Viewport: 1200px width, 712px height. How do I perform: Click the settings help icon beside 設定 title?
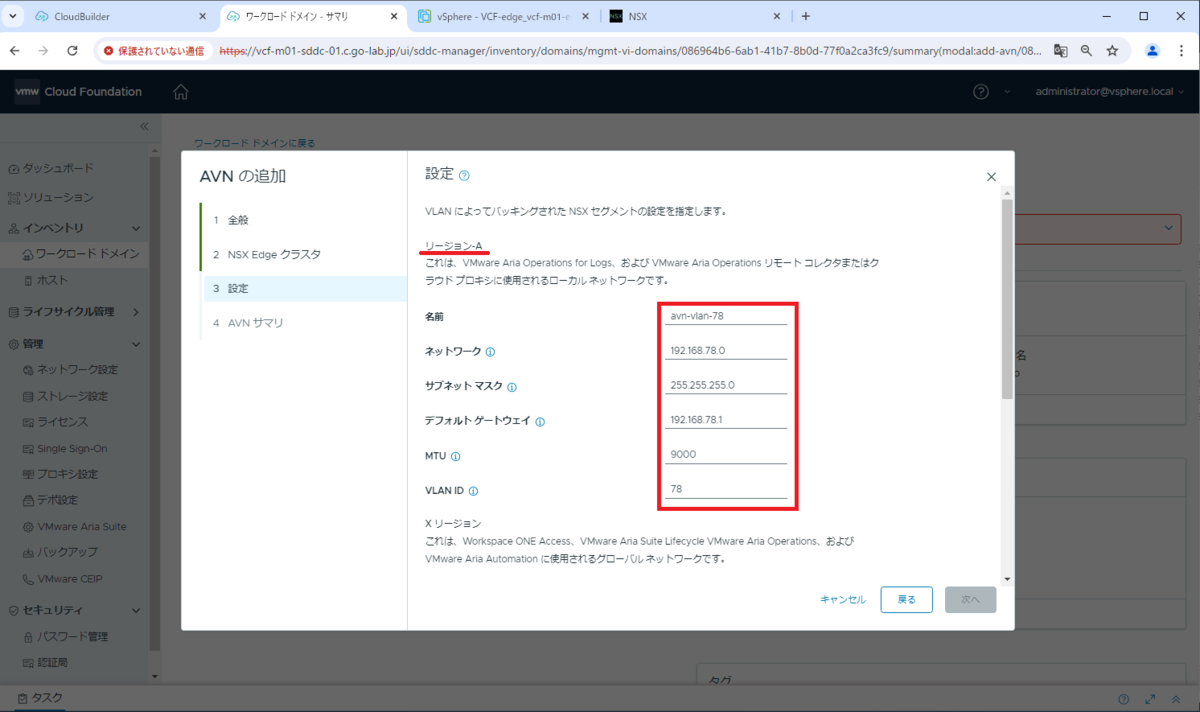tap(464, 175)
